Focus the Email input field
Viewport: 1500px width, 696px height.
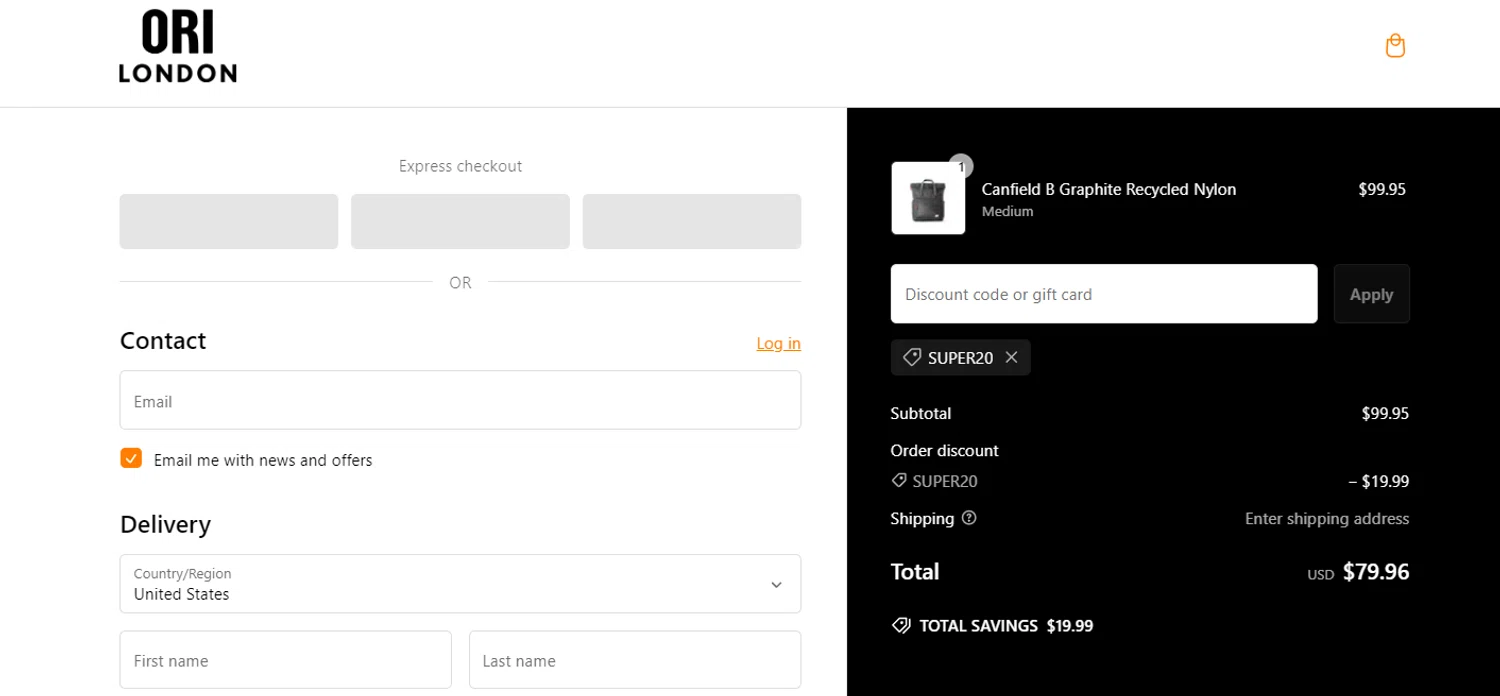tap(460, 400)
